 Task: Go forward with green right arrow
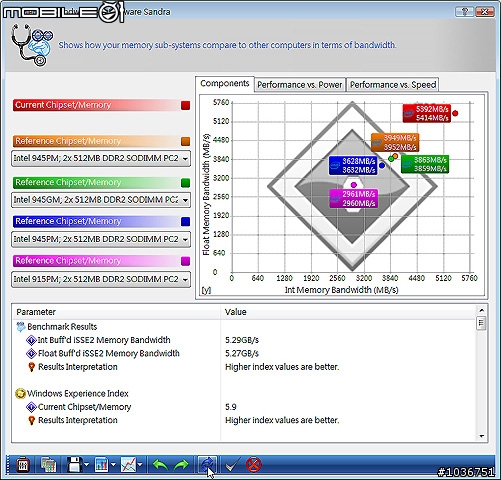181,465
